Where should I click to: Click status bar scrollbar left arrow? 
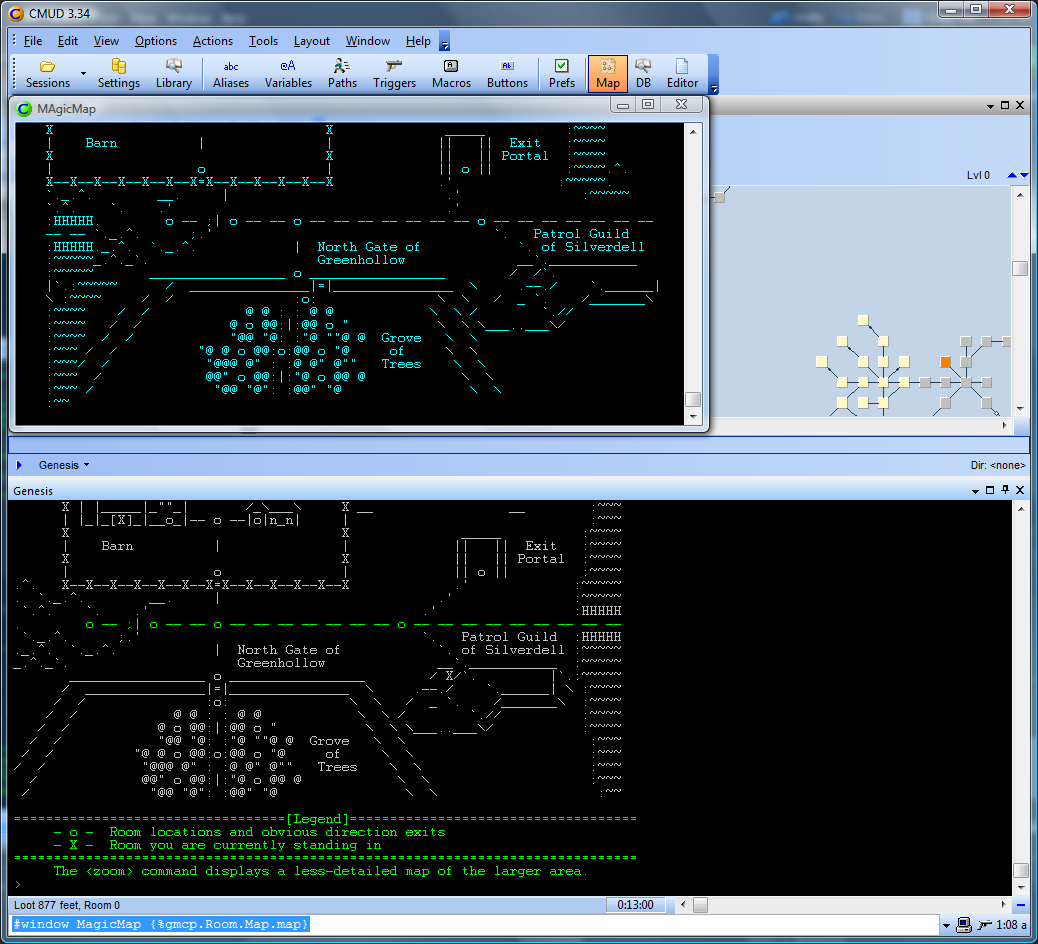(683, 904)
